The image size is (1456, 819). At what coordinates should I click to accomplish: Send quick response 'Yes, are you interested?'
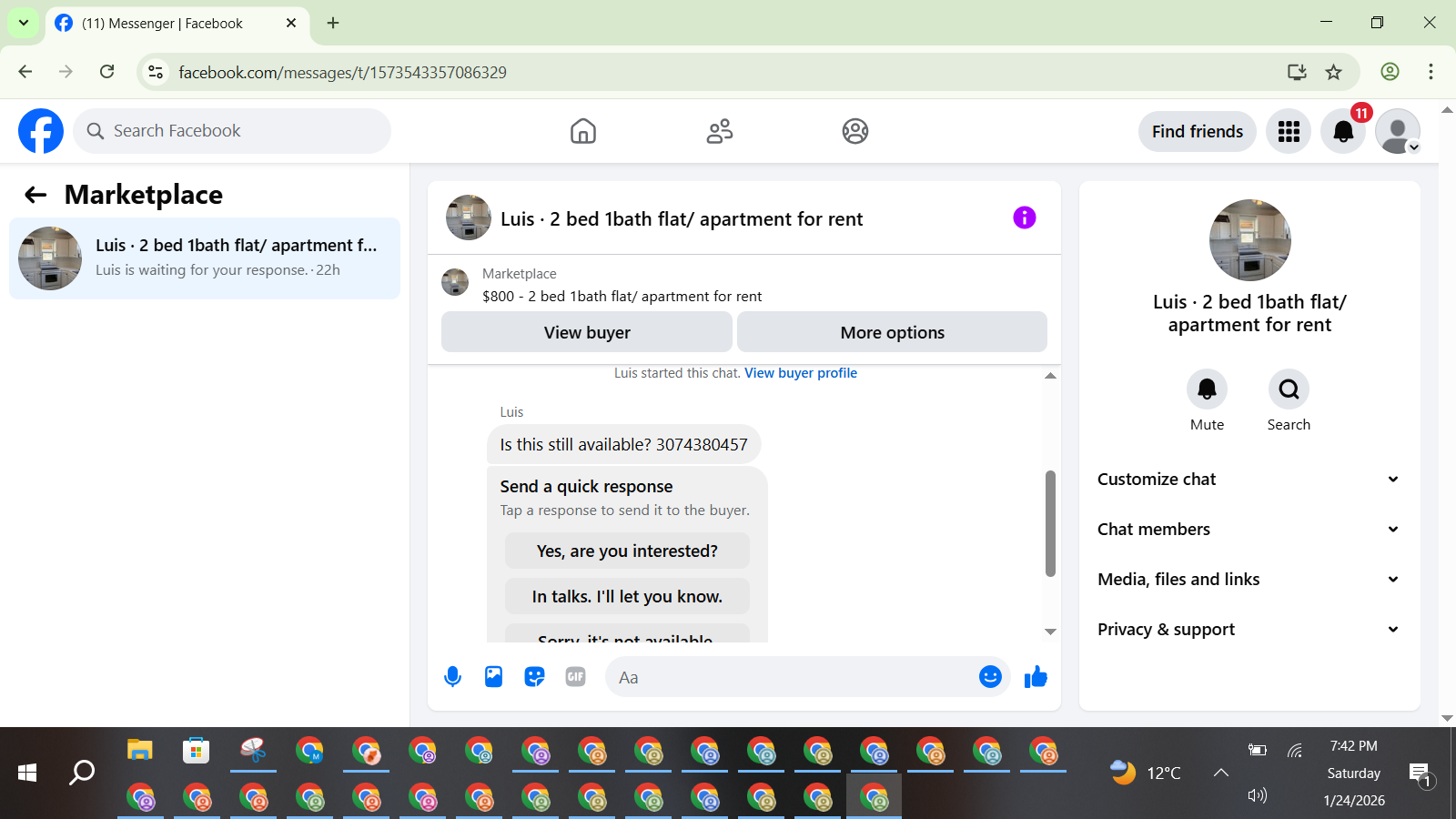click(627, 551)
